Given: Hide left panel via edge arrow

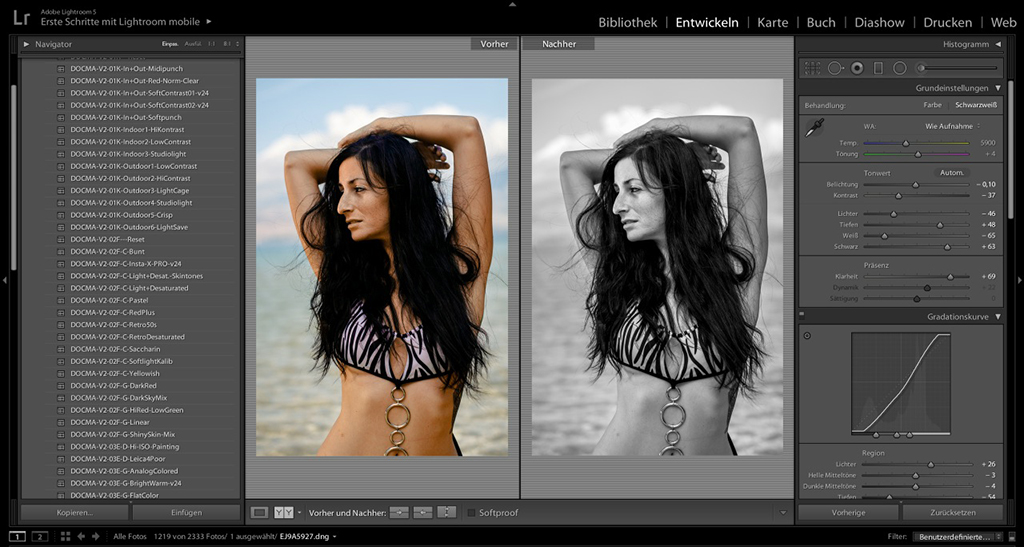Looking at the screenshot, I should pos(5,280).
